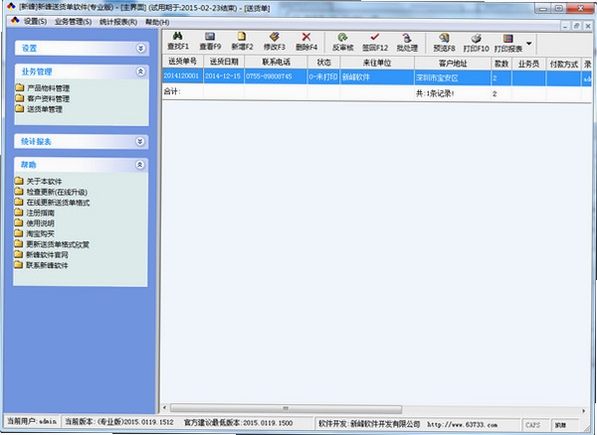
Task: Click the 反审核 un-approve icon
Action: pyautogui.click(x=343, y=37)
